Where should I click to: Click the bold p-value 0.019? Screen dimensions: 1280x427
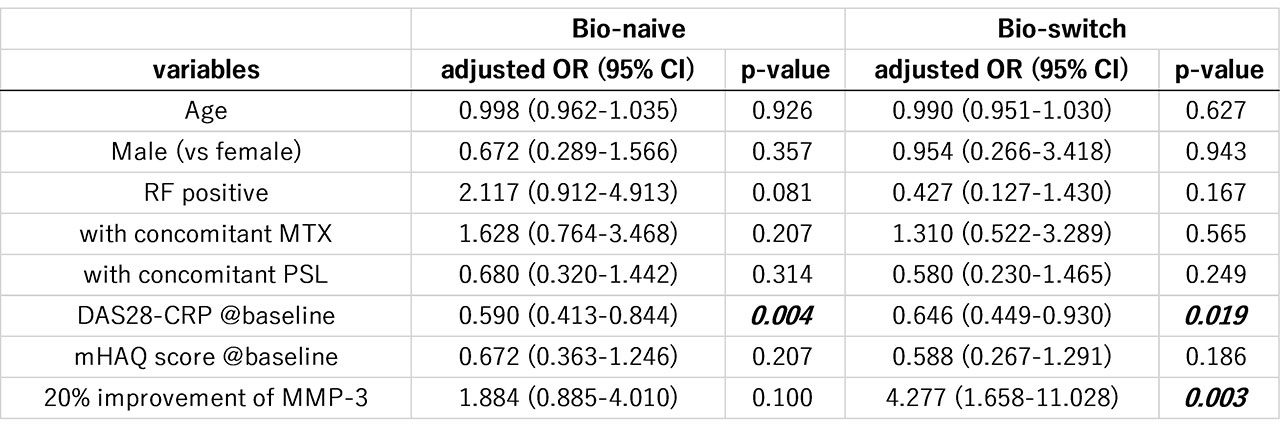point(1216,316)
